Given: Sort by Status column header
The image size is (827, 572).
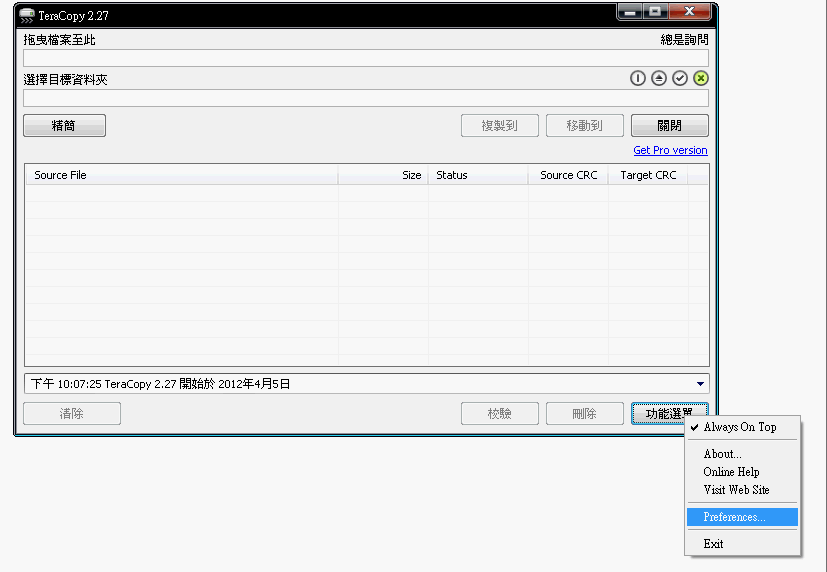Looking at the screenshot, I should tap(478, 175).
